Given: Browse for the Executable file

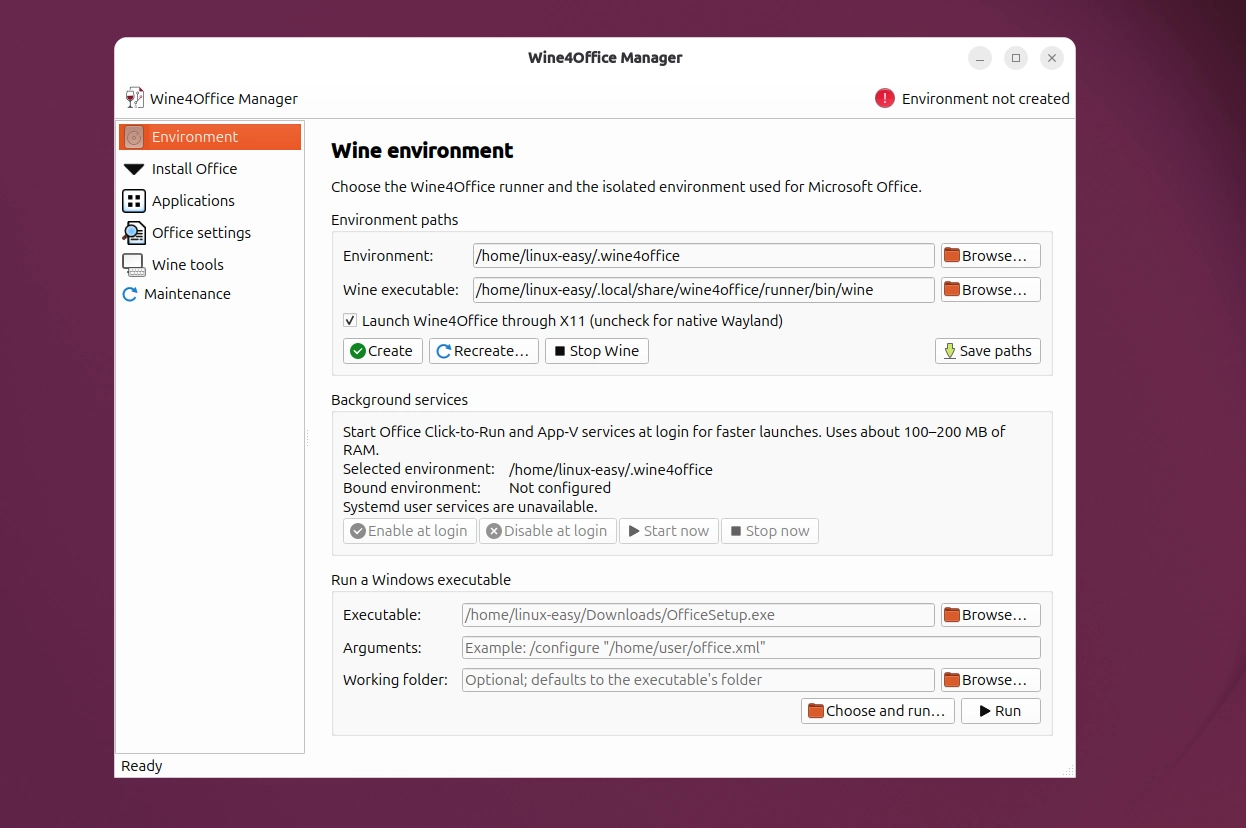Looking at the screenshot, I should point(990,615).
